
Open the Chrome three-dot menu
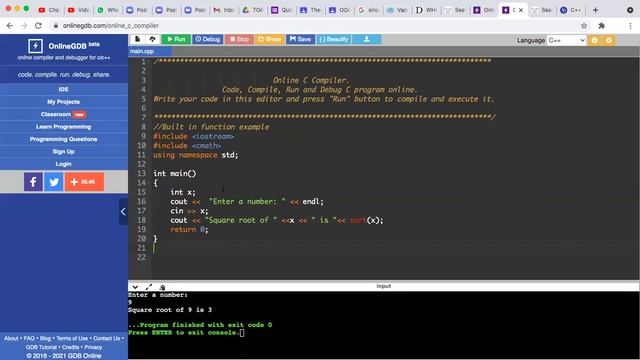coord(630,25)
